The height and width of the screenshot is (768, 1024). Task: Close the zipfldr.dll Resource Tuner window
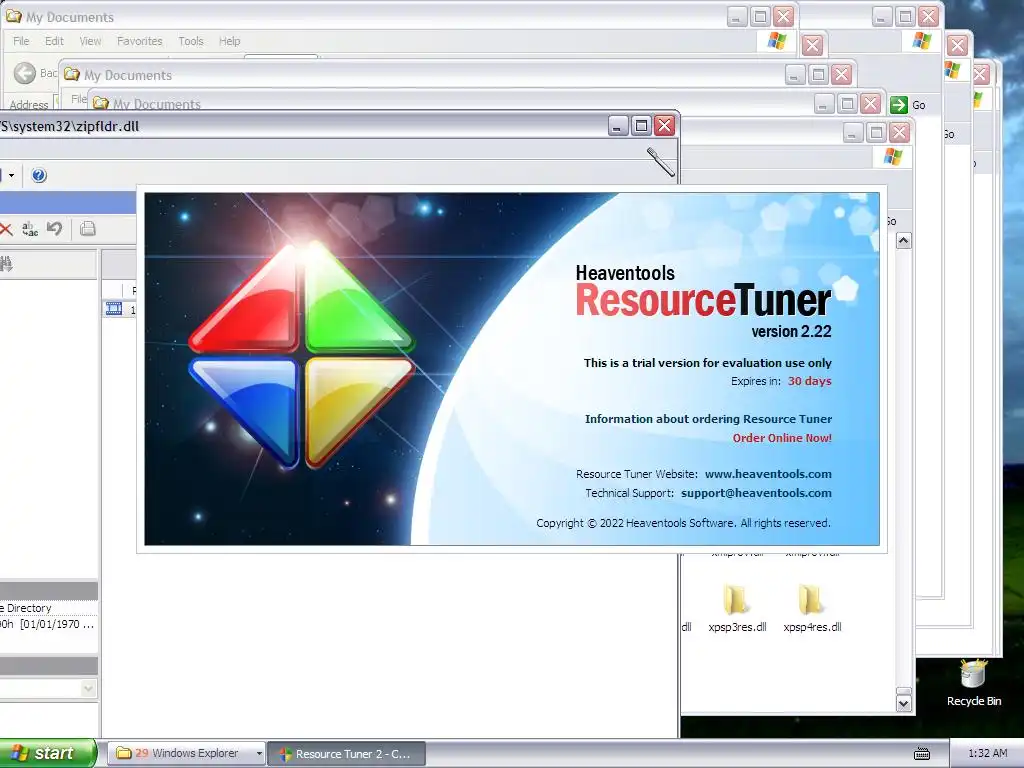pos(665,125)
